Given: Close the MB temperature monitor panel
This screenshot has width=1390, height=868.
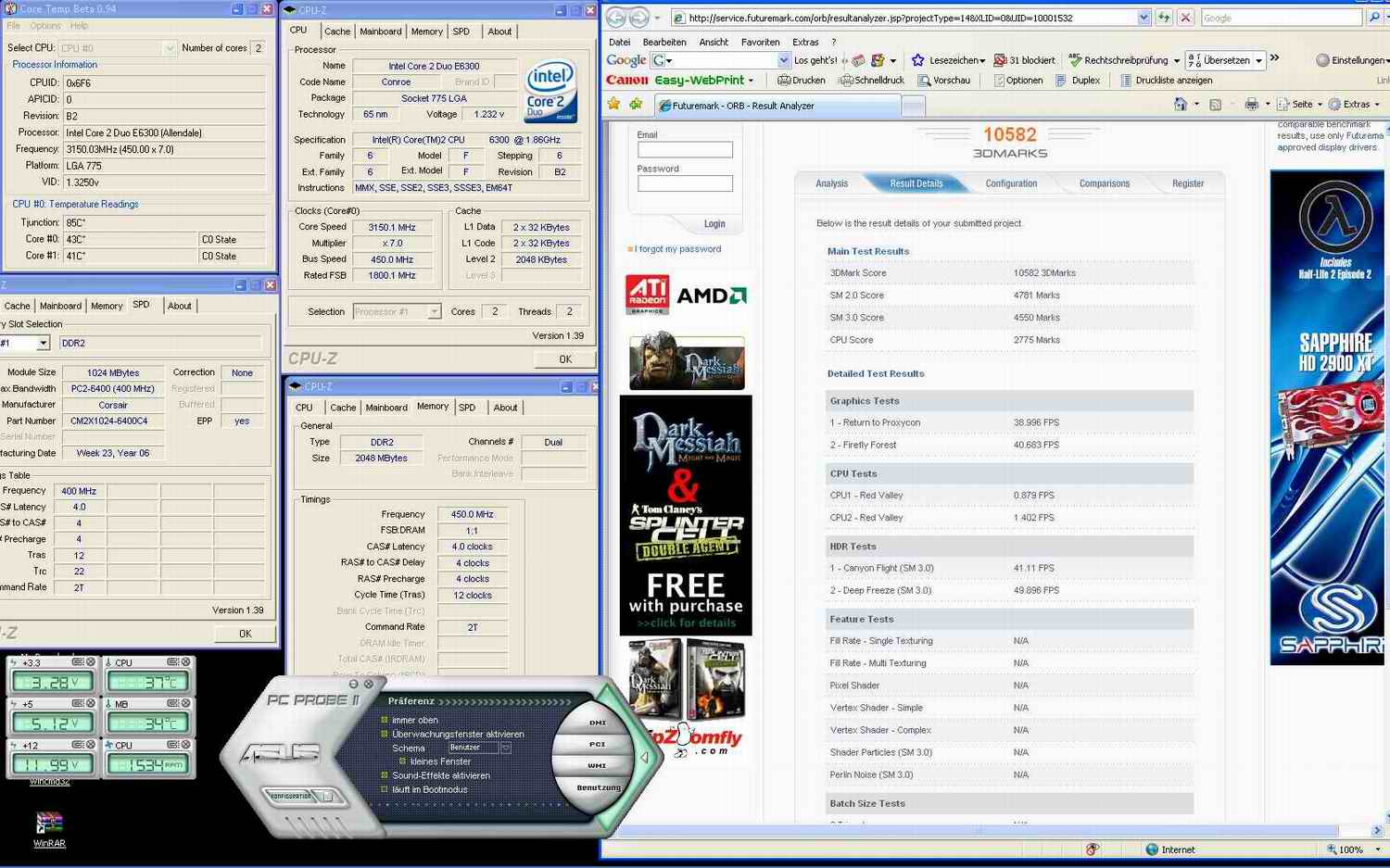Looking at the screenshot, I should point(185,703).
